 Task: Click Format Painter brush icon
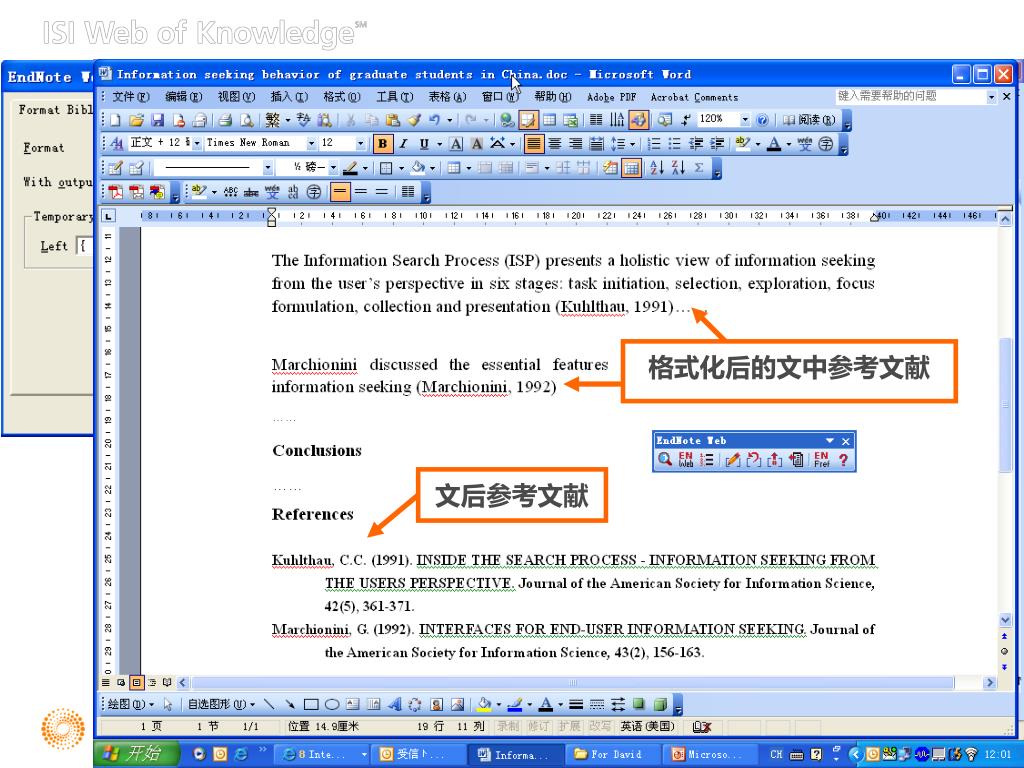[414, 120]
